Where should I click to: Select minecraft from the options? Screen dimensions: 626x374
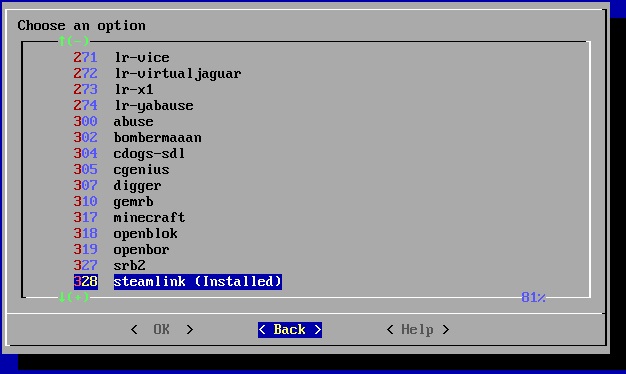click(129, 217)
